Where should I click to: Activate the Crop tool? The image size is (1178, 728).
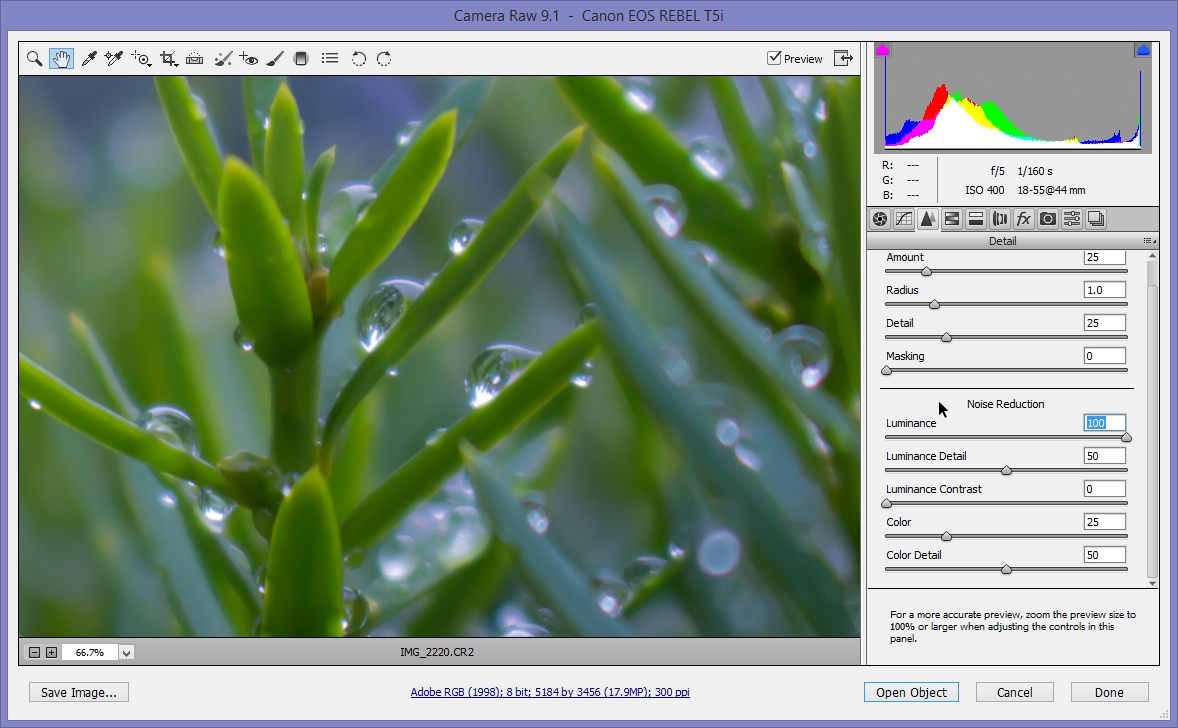click(x=168, y=58)
